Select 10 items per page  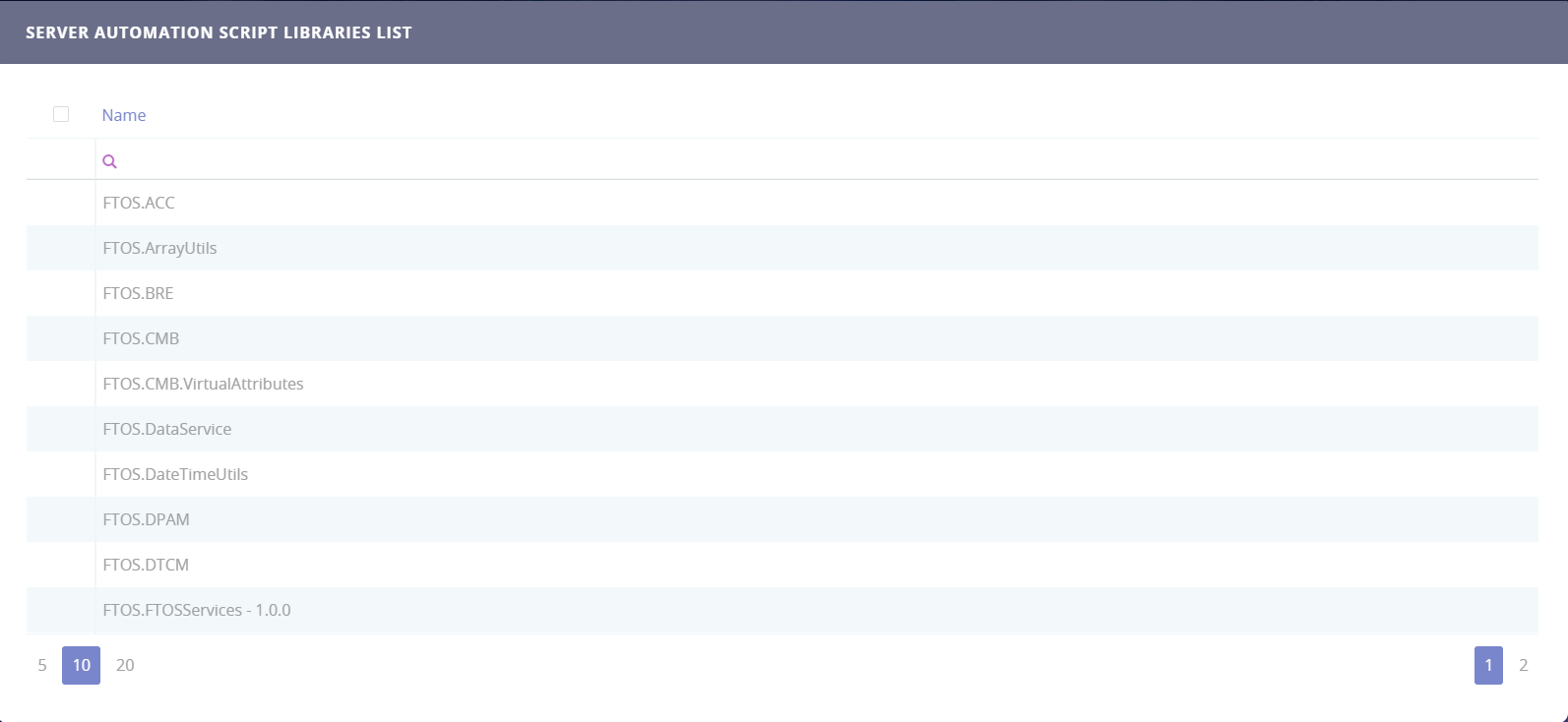click(81, 665)
